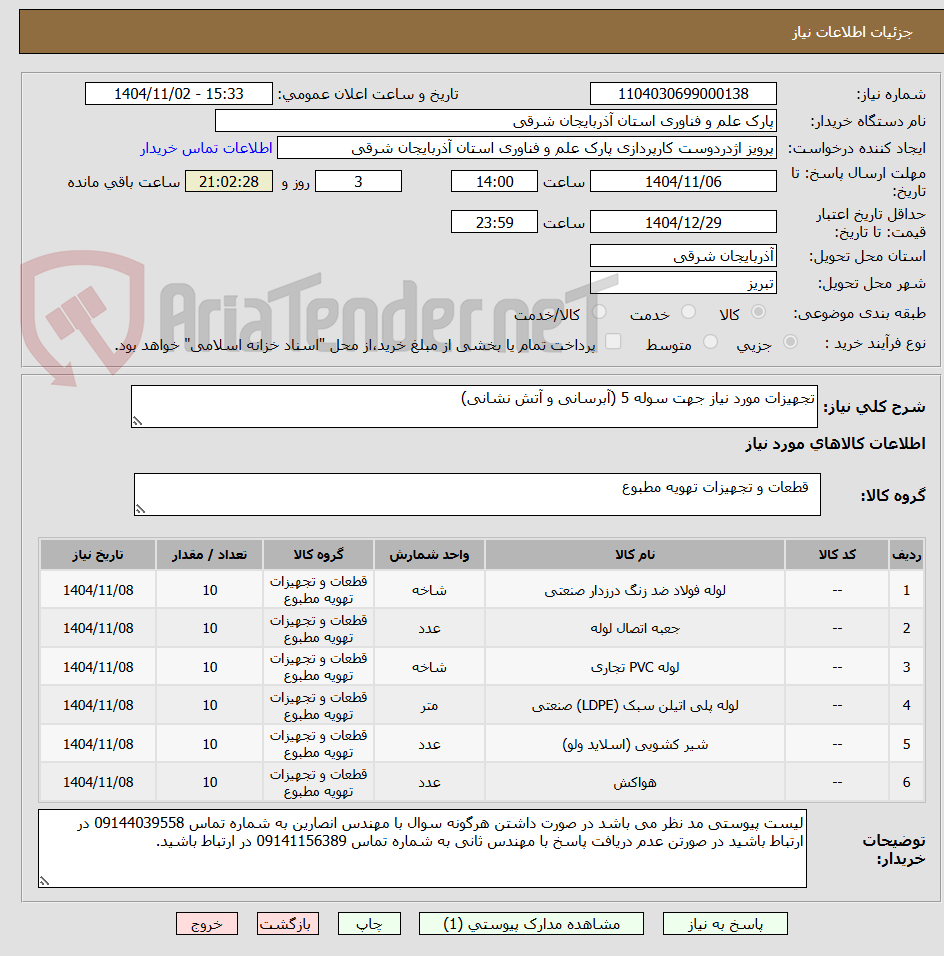Image resolution: width=944 pixels, height=956 pixels.
Task: Click the buyer notes textarea
Action: point(422,849)
